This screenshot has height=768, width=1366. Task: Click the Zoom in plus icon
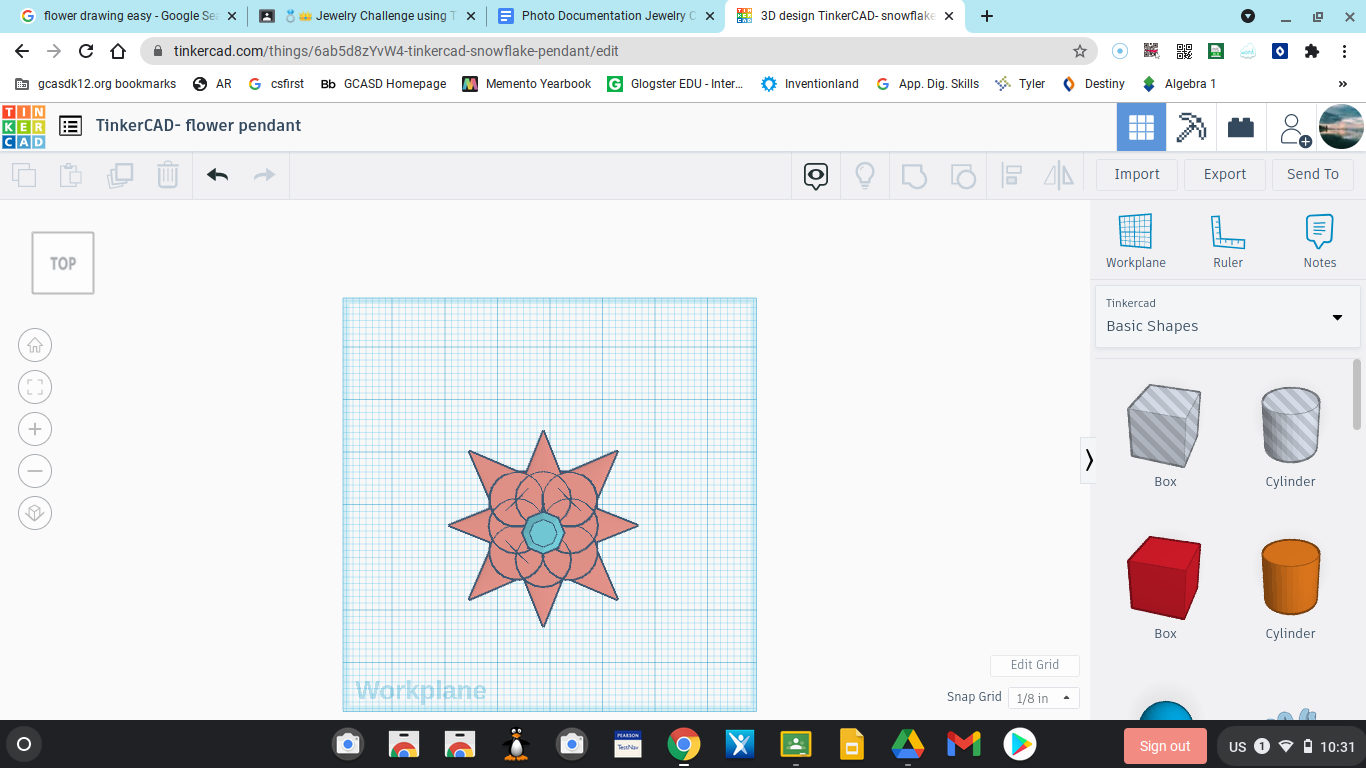tap(35, 429)
